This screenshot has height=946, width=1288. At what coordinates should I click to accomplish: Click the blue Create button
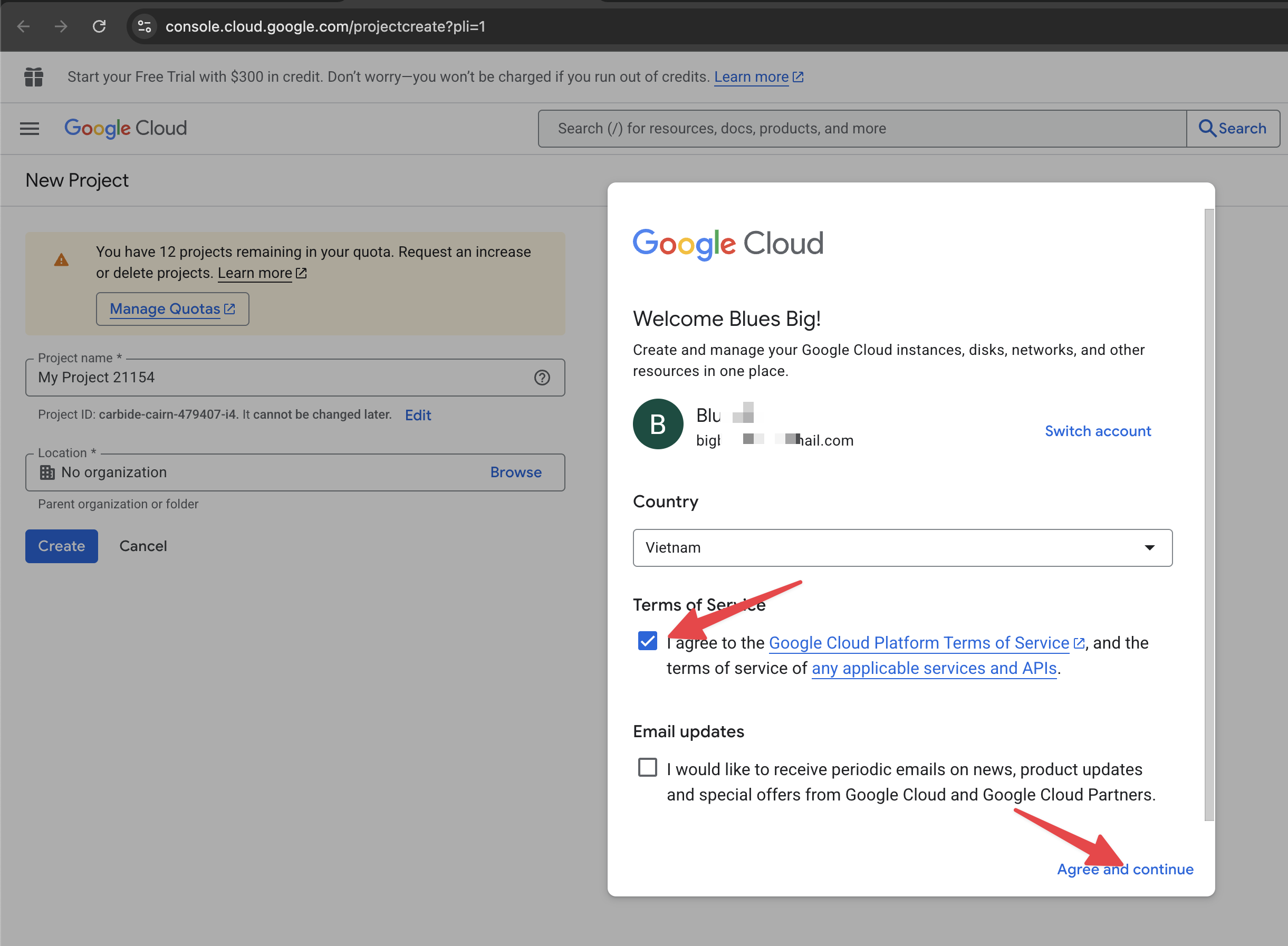pos(61,546)
